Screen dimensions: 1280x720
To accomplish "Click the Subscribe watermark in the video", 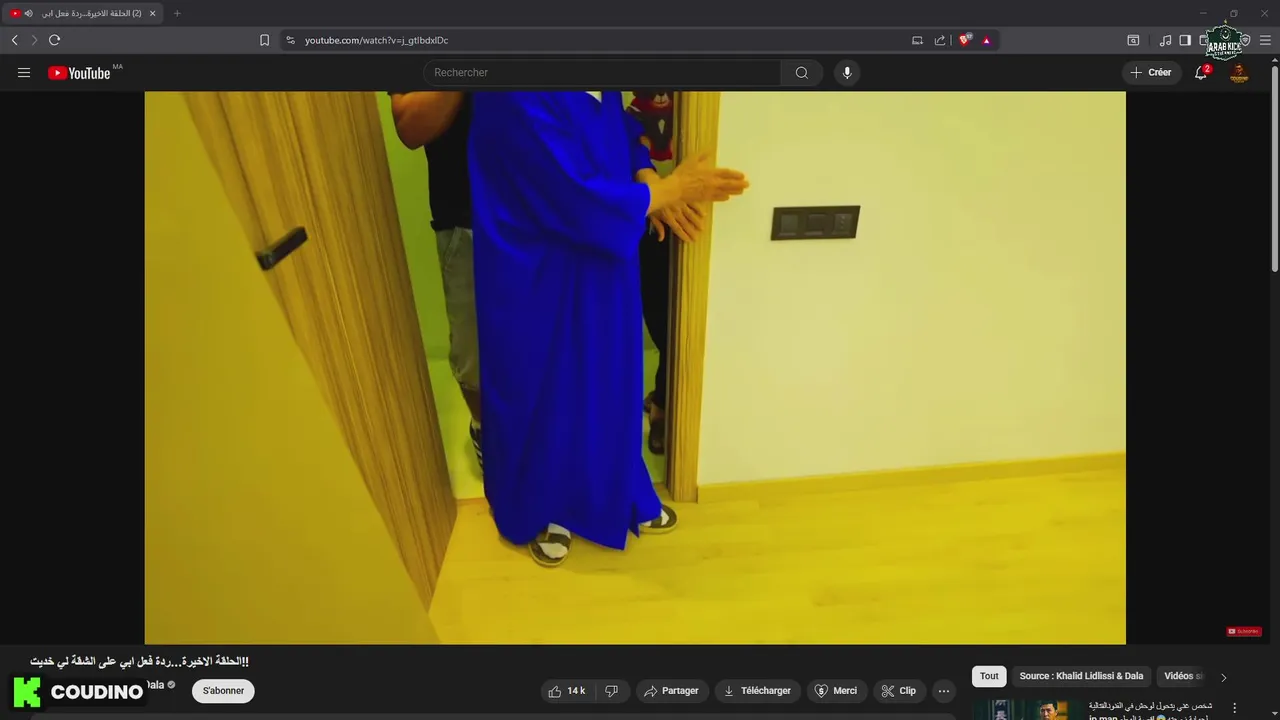I will coord(1244,631).
